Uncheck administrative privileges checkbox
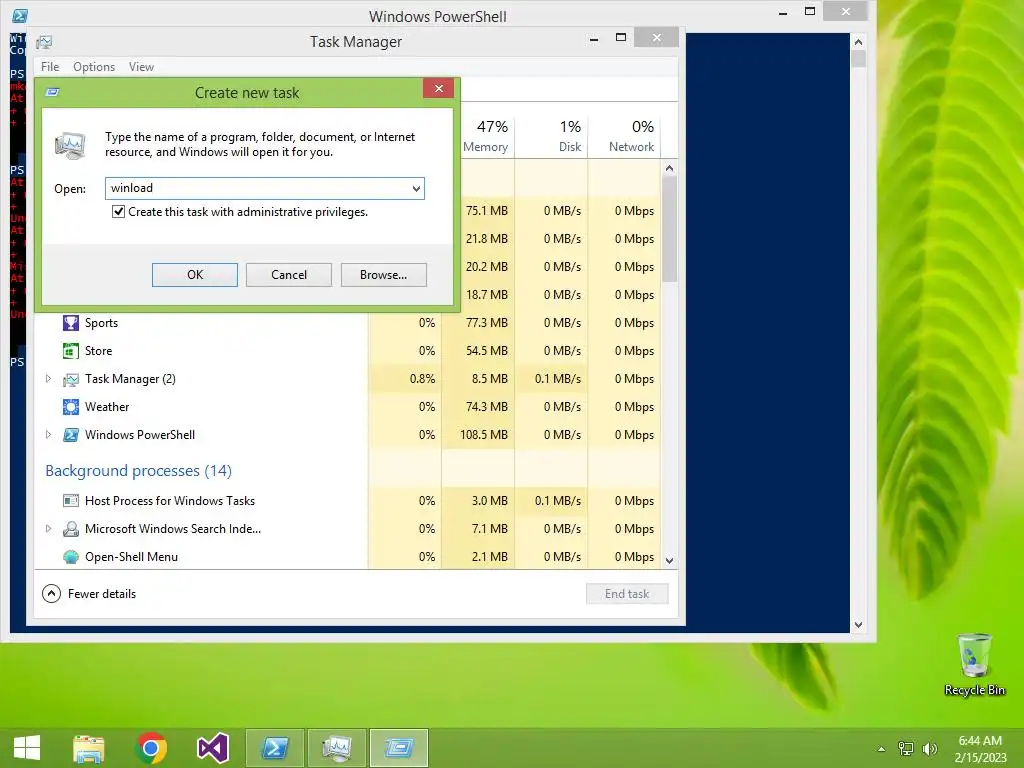The height and width of the screenshot is (768, 1024). [118, 212]
